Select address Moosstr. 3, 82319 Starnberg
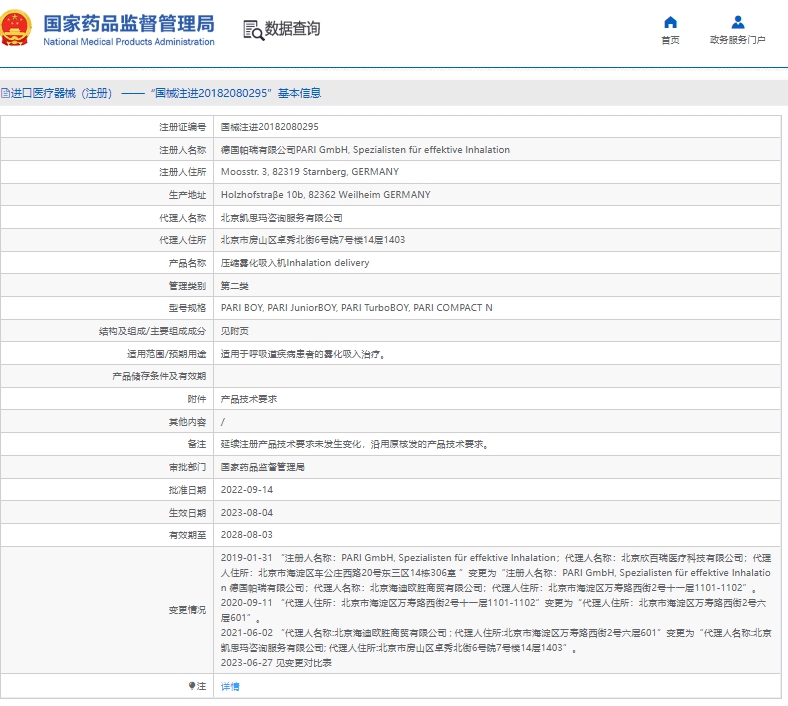788x706 pixels. 310,172
